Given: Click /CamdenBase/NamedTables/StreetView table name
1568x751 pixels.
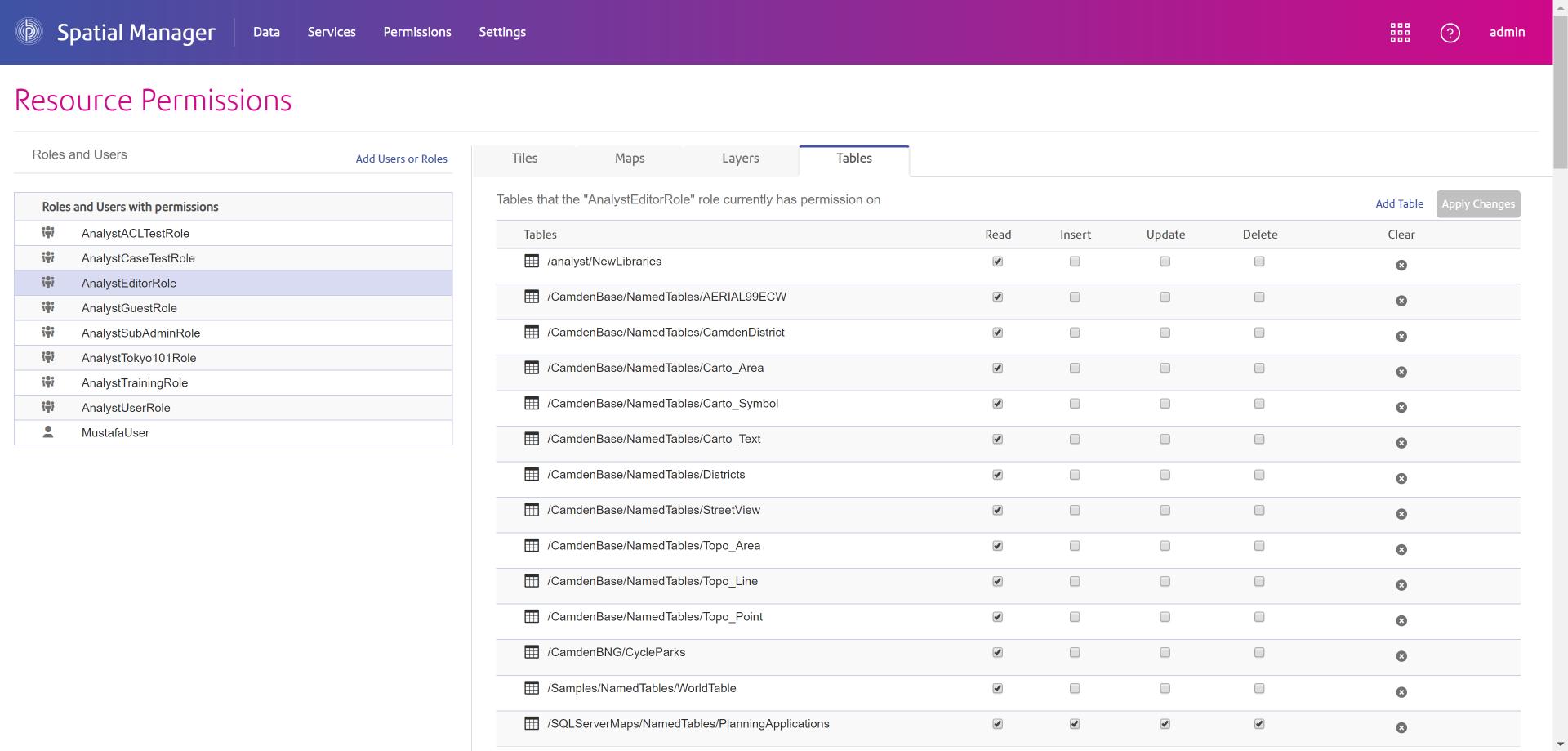Looking at the screenshot, I should (653, 510).
